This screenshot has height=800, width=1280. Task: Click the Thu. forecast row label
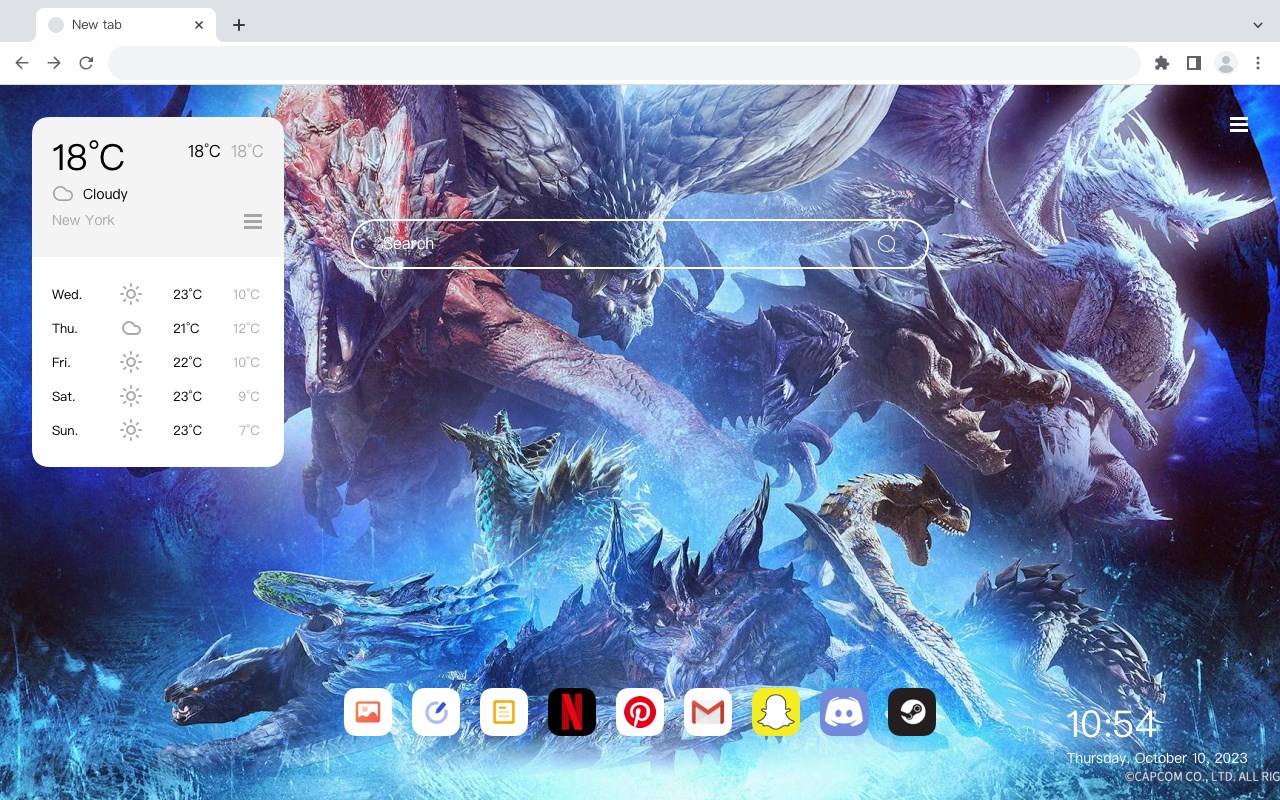[65, 328]
